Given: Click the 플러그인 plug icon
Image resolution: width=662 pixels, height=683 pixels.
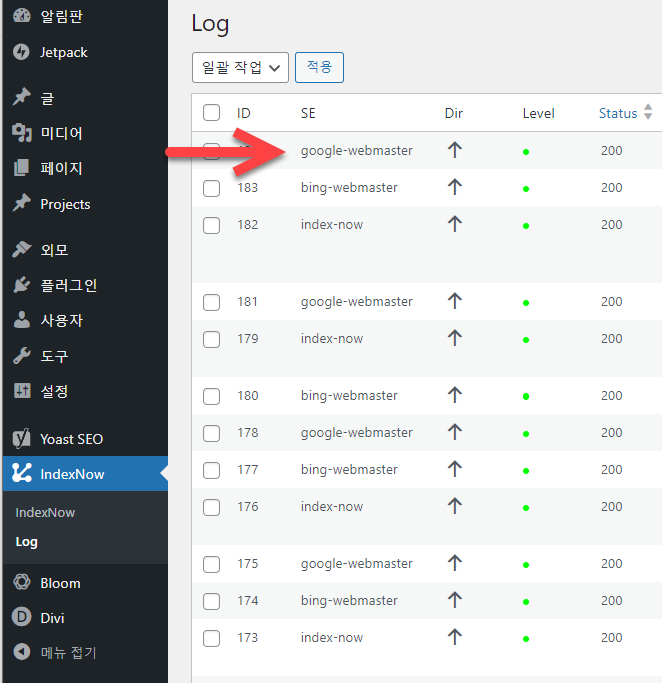Looking at the screenshot, I should point(21,285).
